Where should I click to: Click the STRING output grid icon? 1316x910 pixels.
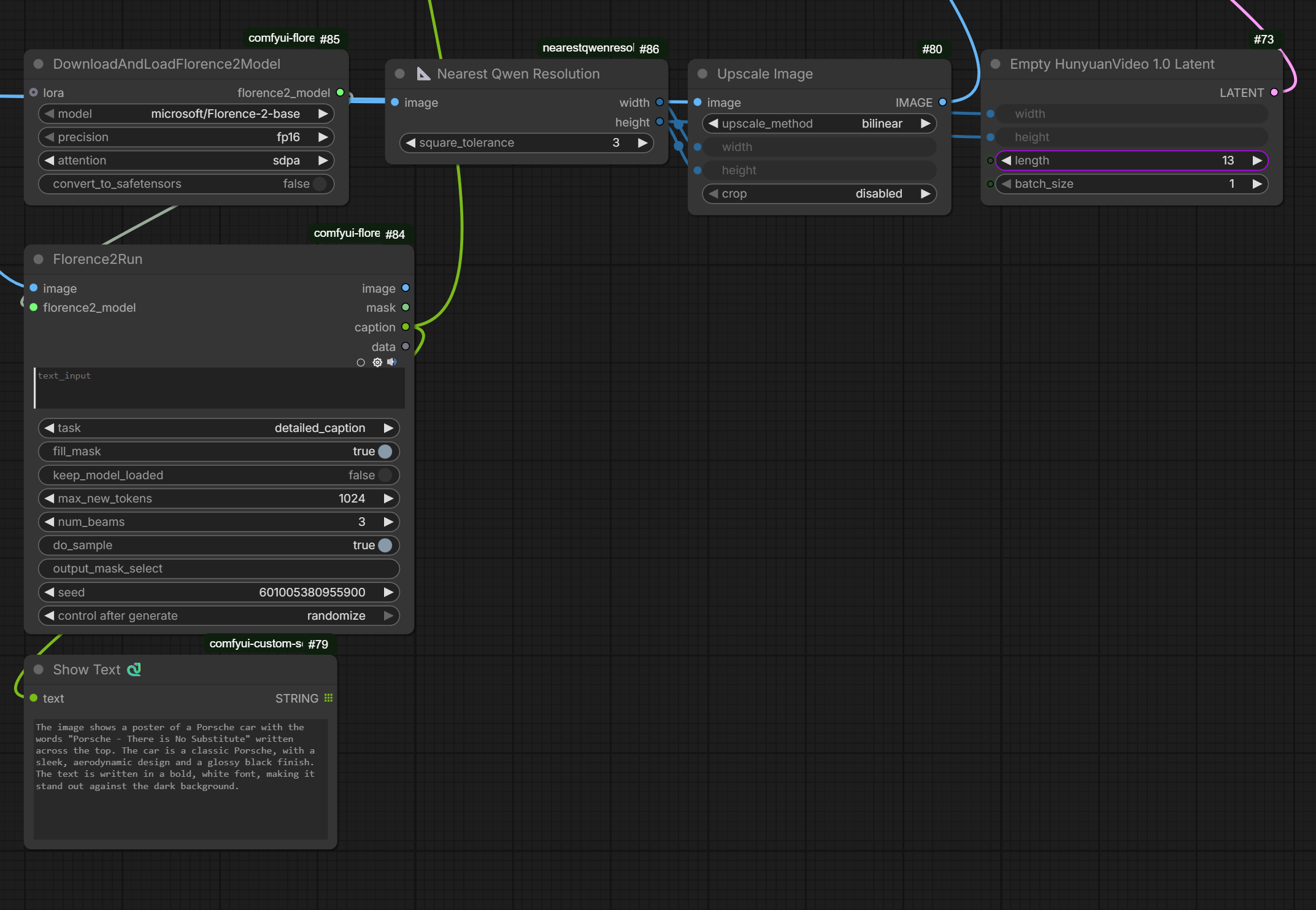click(329, 698)
